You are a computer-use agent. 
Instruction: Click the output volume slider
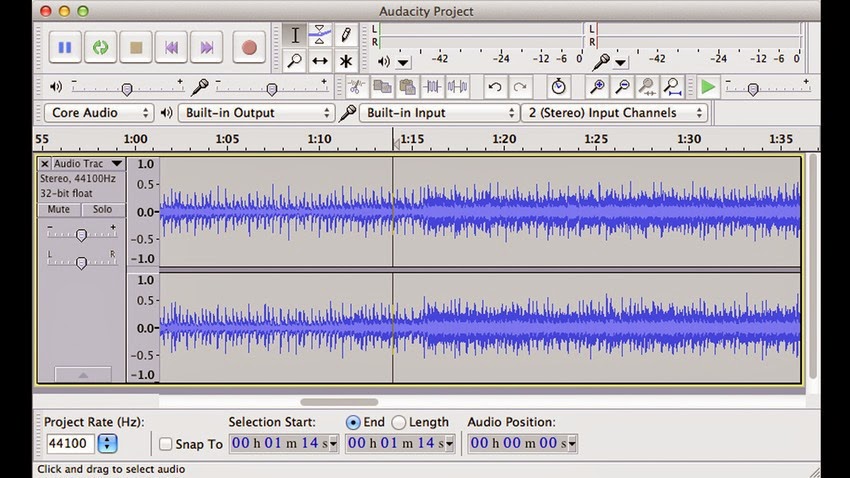click(x=127, y=89)
